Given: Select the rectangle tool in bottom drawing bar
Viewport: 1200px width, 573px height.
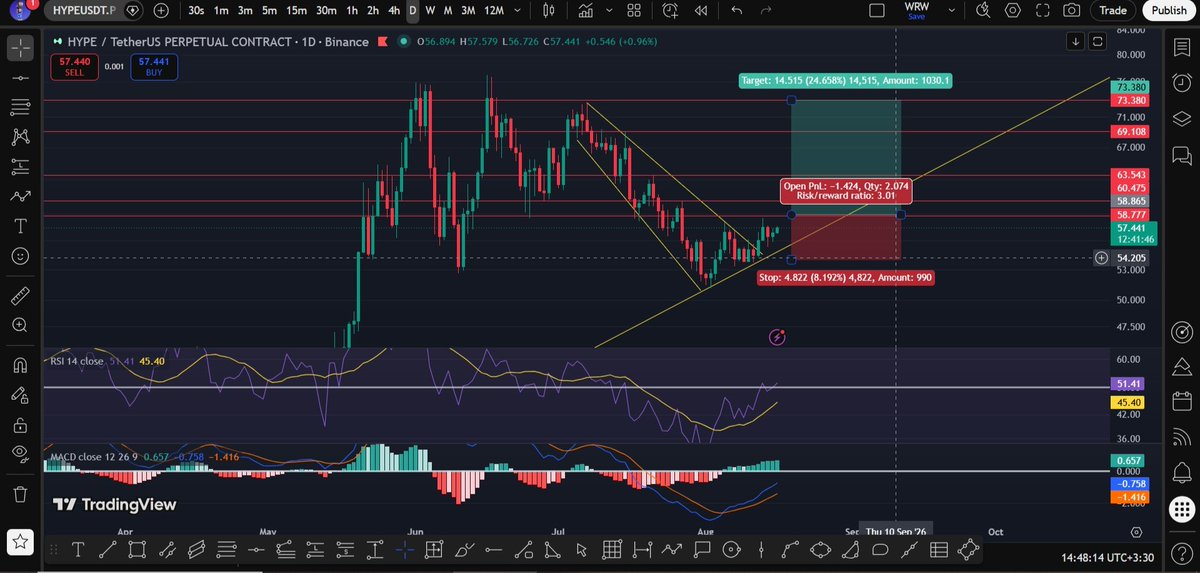Looking at the screenshot, I should click(137, 549).
